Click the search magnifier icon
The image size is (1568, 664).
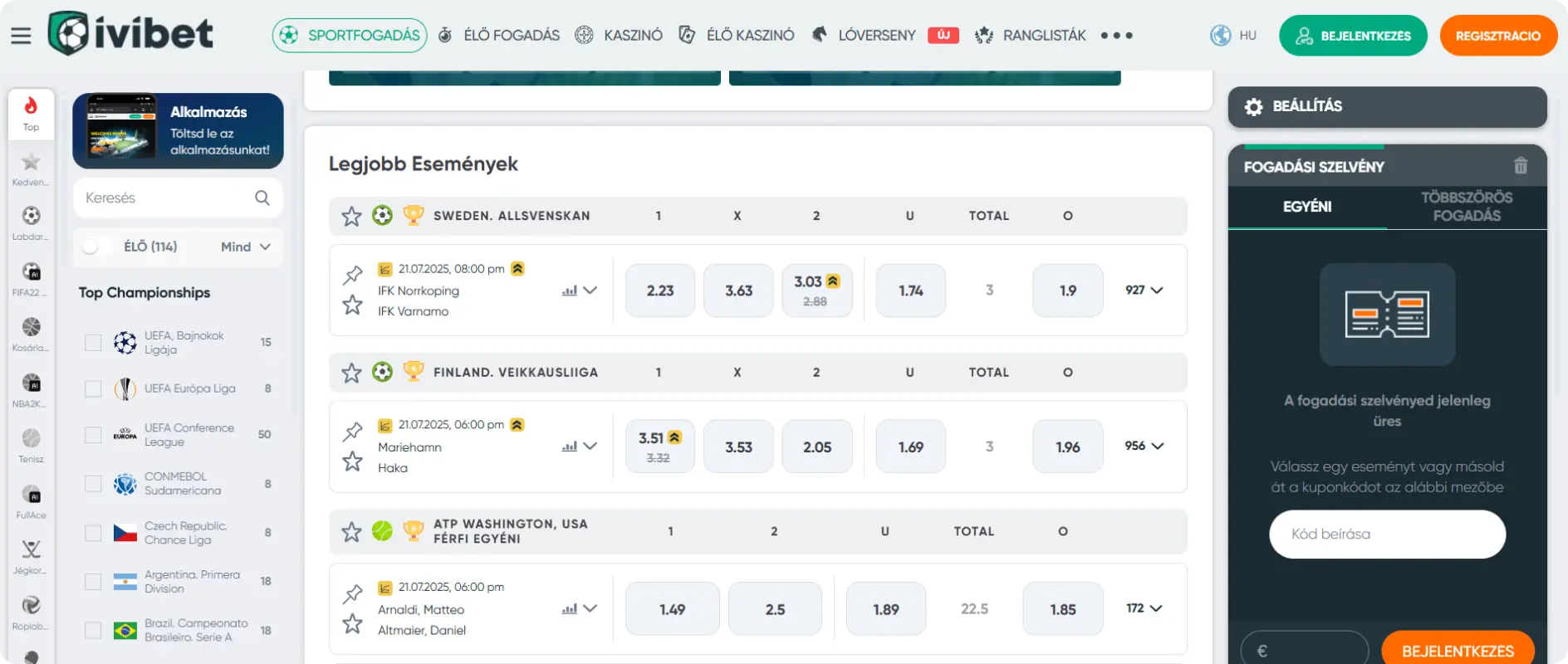click(262, 198)
